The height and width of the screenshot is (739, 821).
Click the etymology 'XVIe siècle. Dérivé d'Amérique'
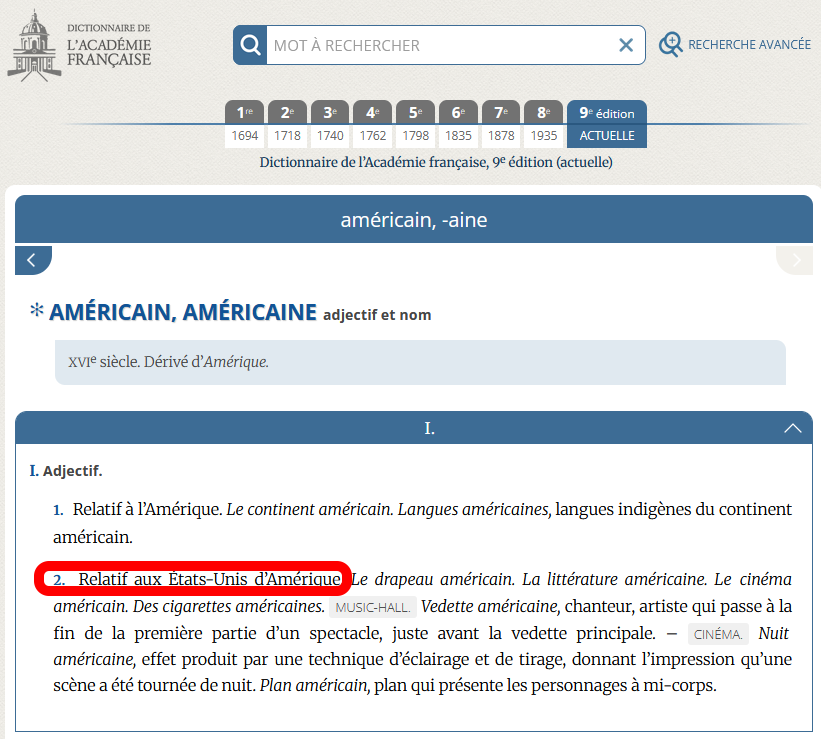[x=168, y=362]
